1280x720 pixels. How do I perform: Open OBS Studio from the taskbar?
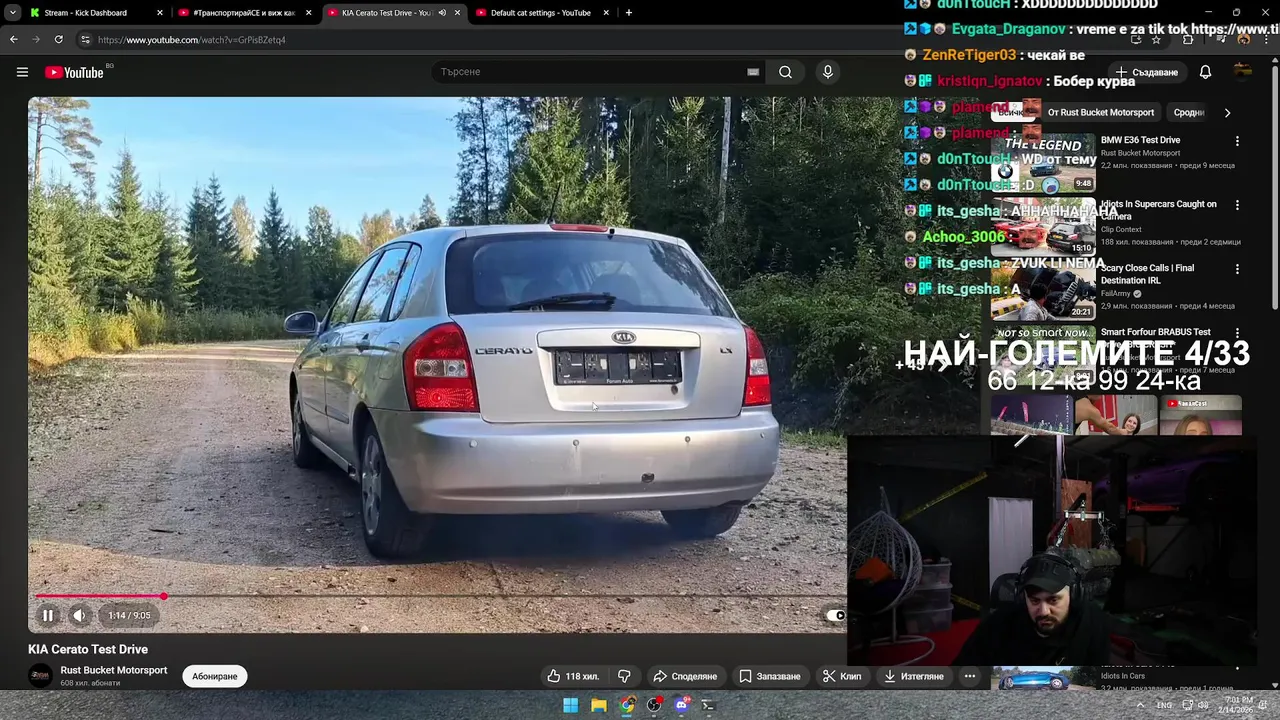click(x=654, y=705)
